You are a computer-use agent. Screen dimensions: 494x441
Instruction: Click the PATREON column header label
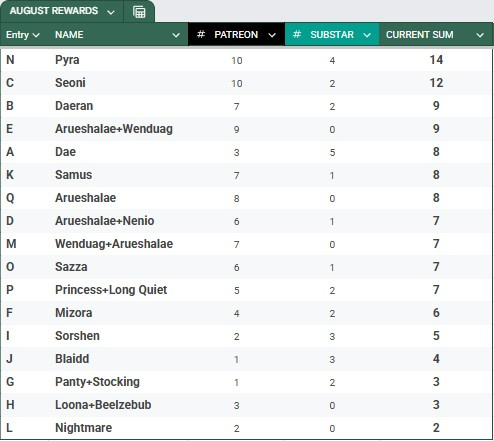[236, 35]
